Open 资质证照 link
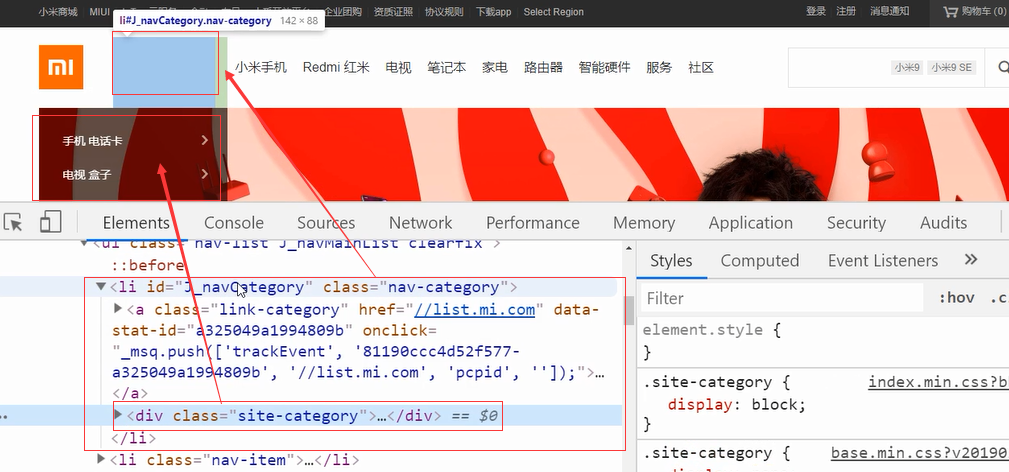 (393, 12)
